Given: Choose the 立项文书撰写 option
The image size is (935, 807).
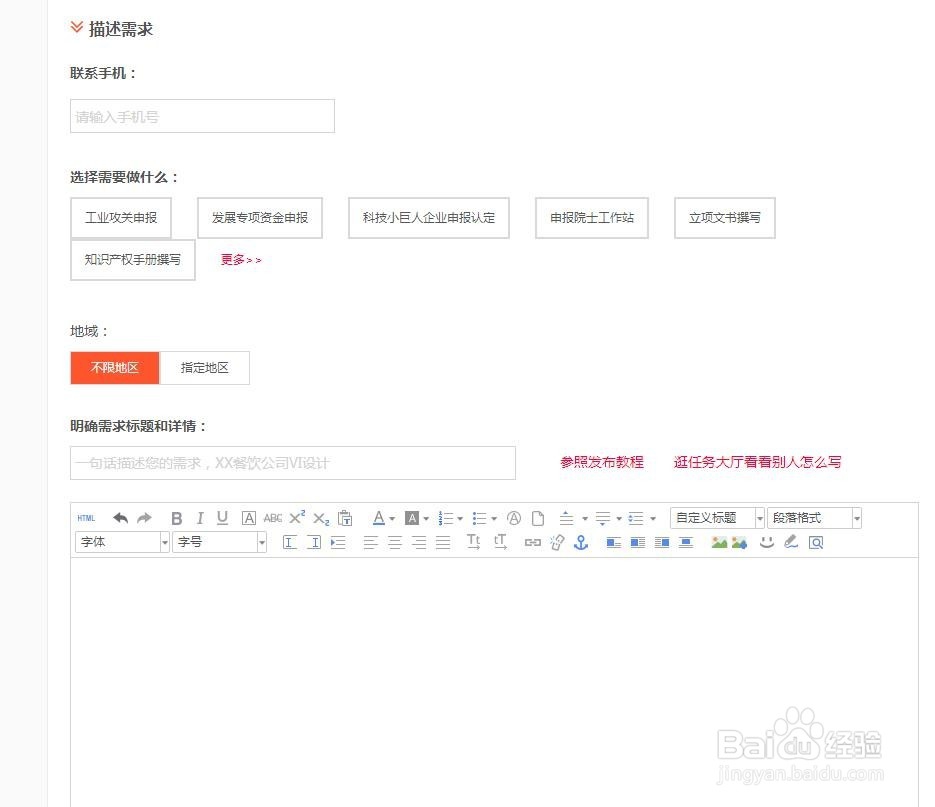Looking at the screenshot, I should coord(725,218).
